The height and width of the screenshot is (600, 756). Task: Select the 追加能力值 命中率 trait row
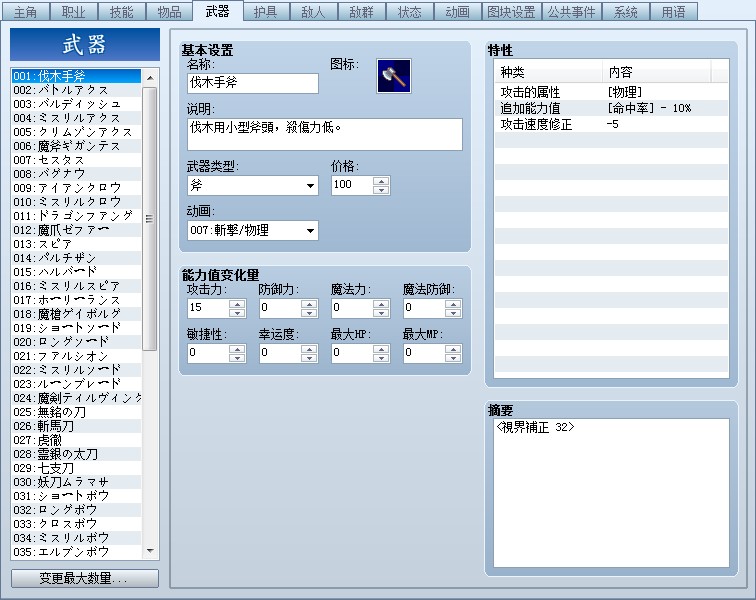[x=611, y=108]
